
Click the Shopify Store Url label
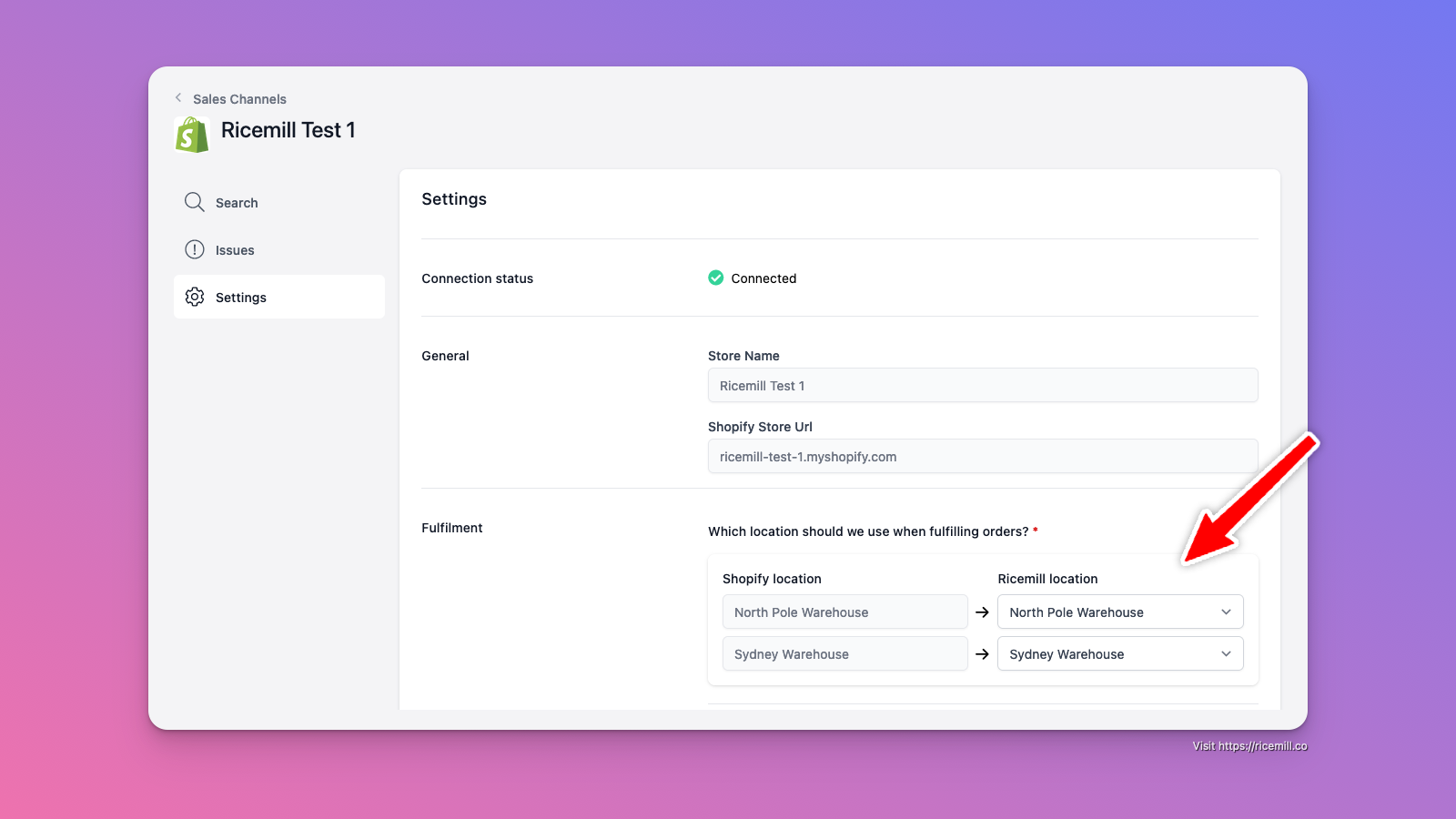(x=760, y=427)
